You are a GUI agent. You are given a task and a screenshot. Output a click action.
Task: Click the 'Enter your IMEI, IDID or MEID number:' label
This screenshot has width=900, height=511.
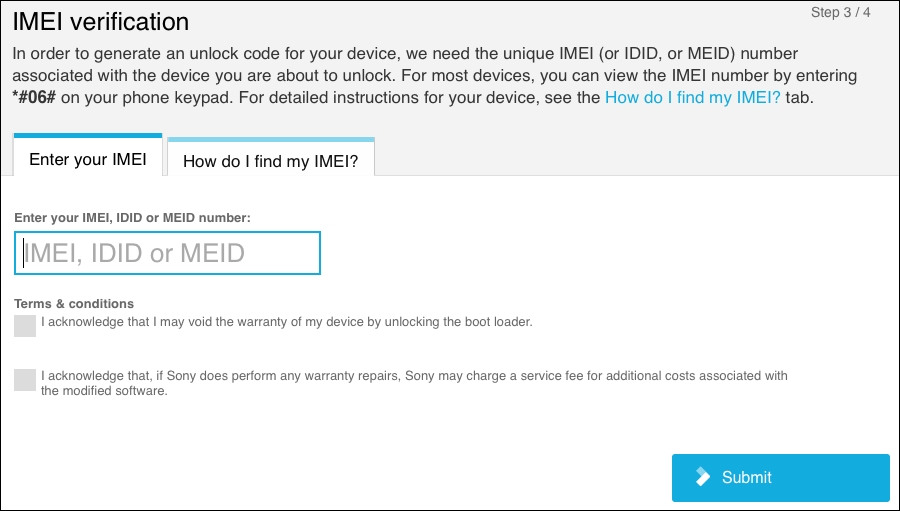(x=133, y=218)
